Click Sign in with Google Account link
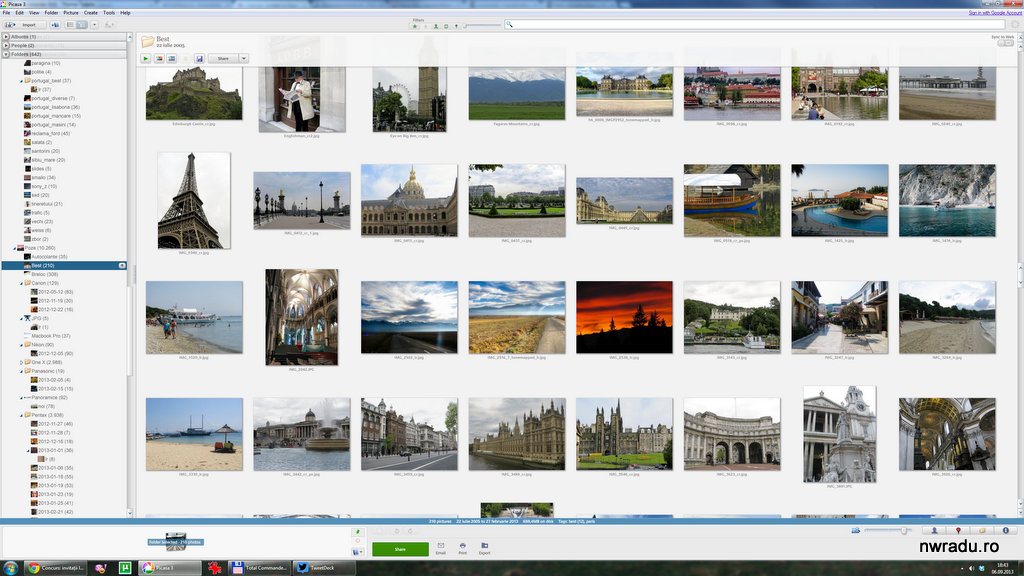Screen dimensions: 1024x576 tap(995, 12)
